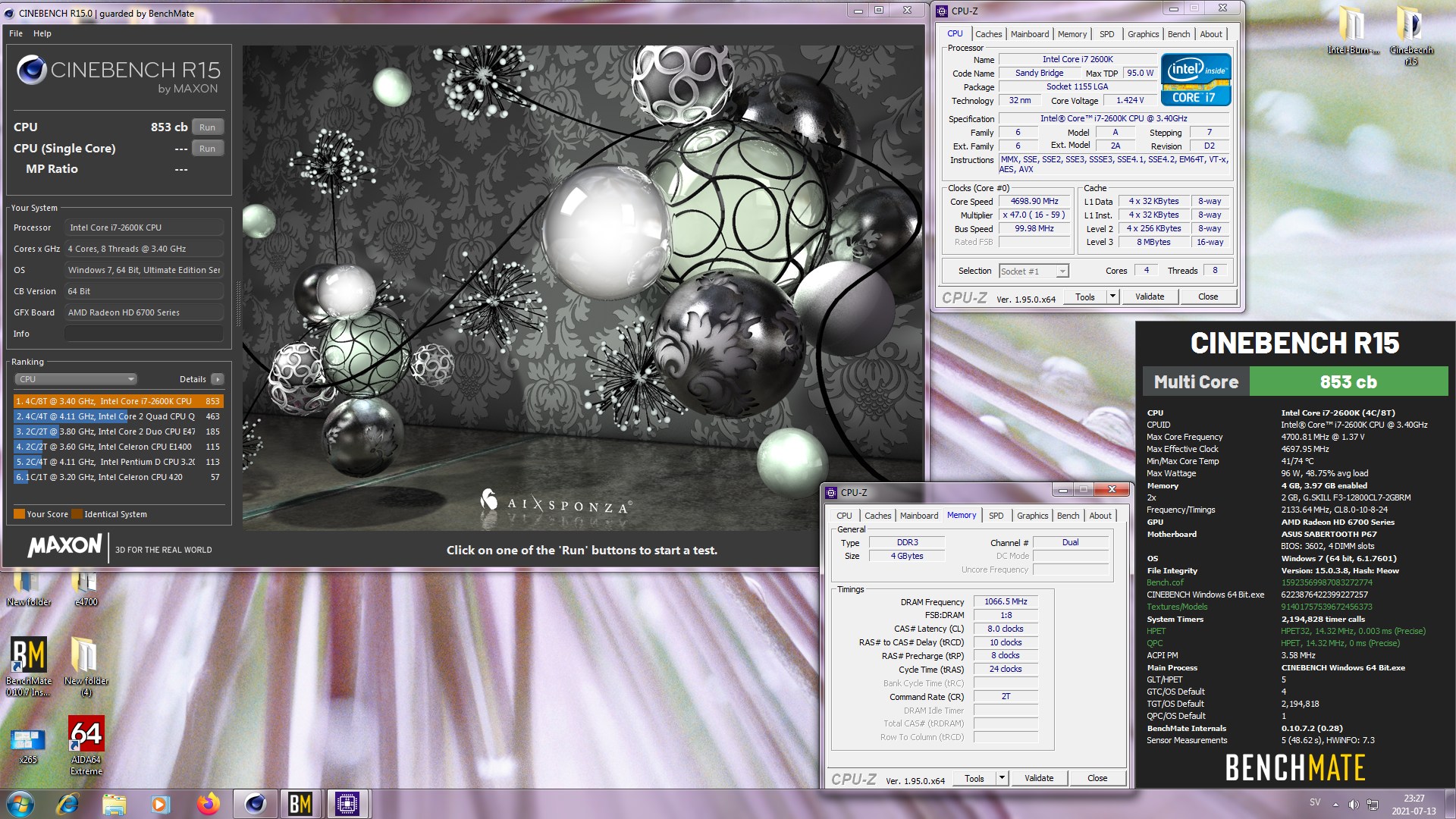Click the 853 cb Multi Core score bar

coord(1348,381)
